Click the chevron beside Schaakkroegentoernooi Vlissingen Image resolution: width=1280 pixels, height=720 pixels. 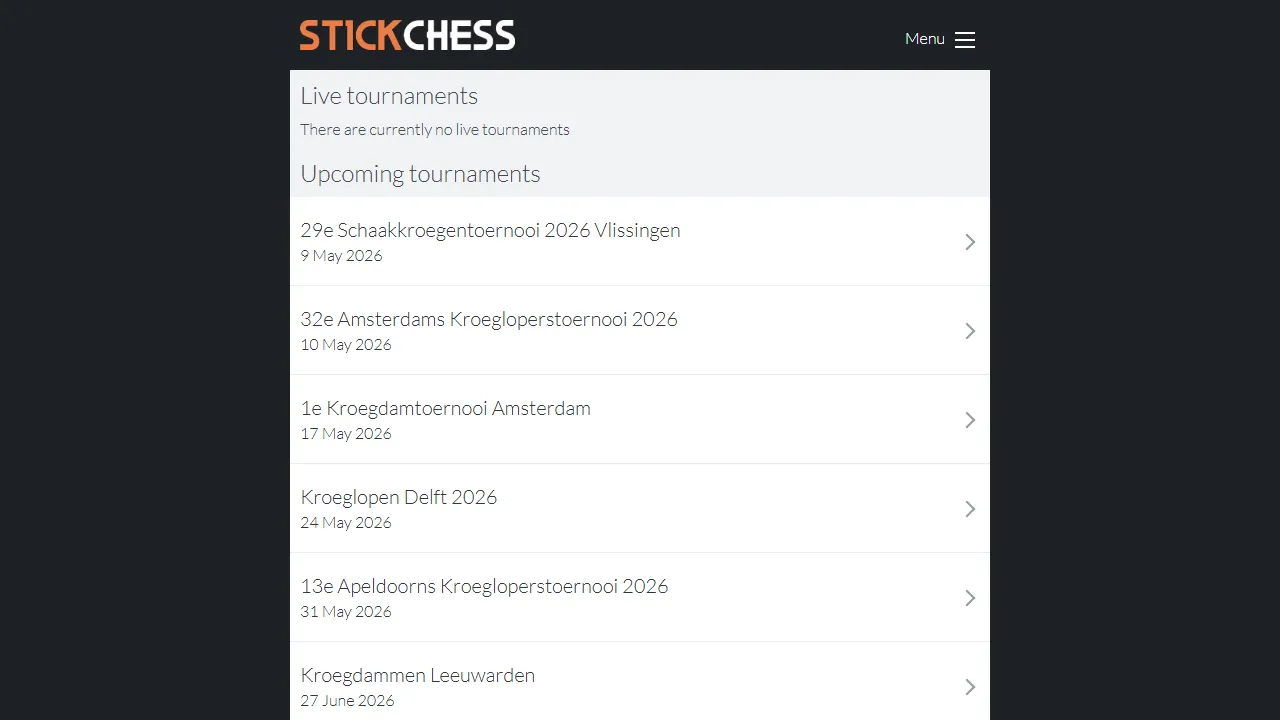click(x=969, y=241)
